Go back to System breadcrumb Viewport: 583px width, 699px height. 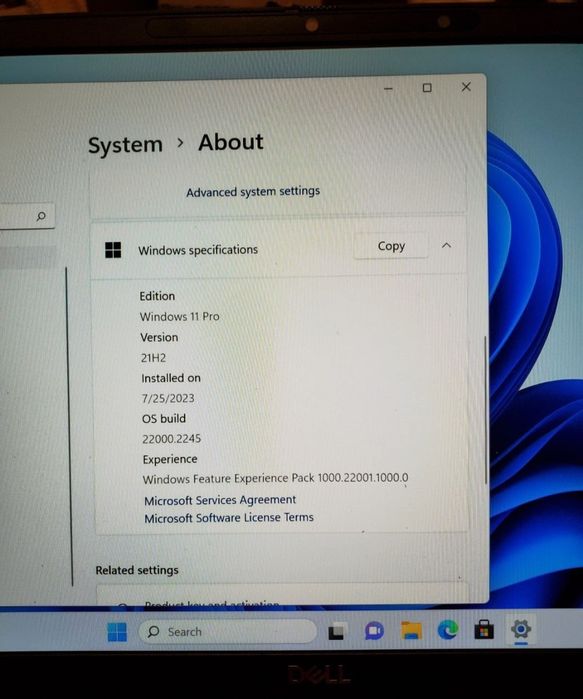point(125,145)
